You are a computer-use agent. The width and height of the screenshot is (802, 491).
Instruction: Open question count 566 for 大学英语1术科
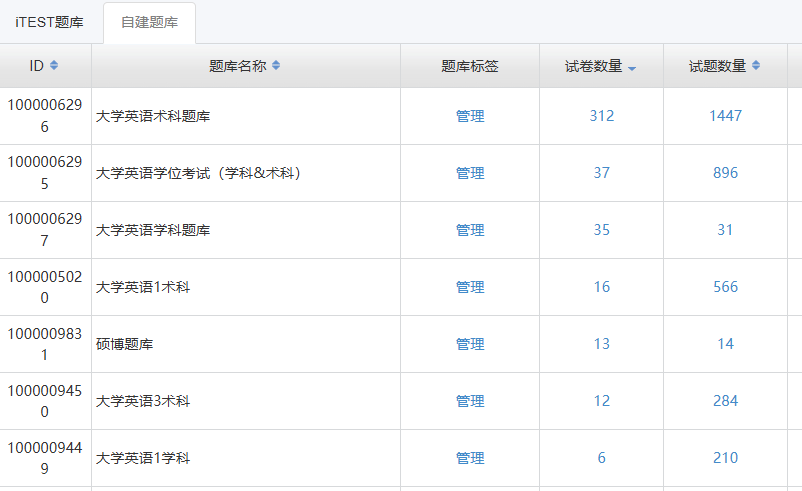click(x=725, y=287)
